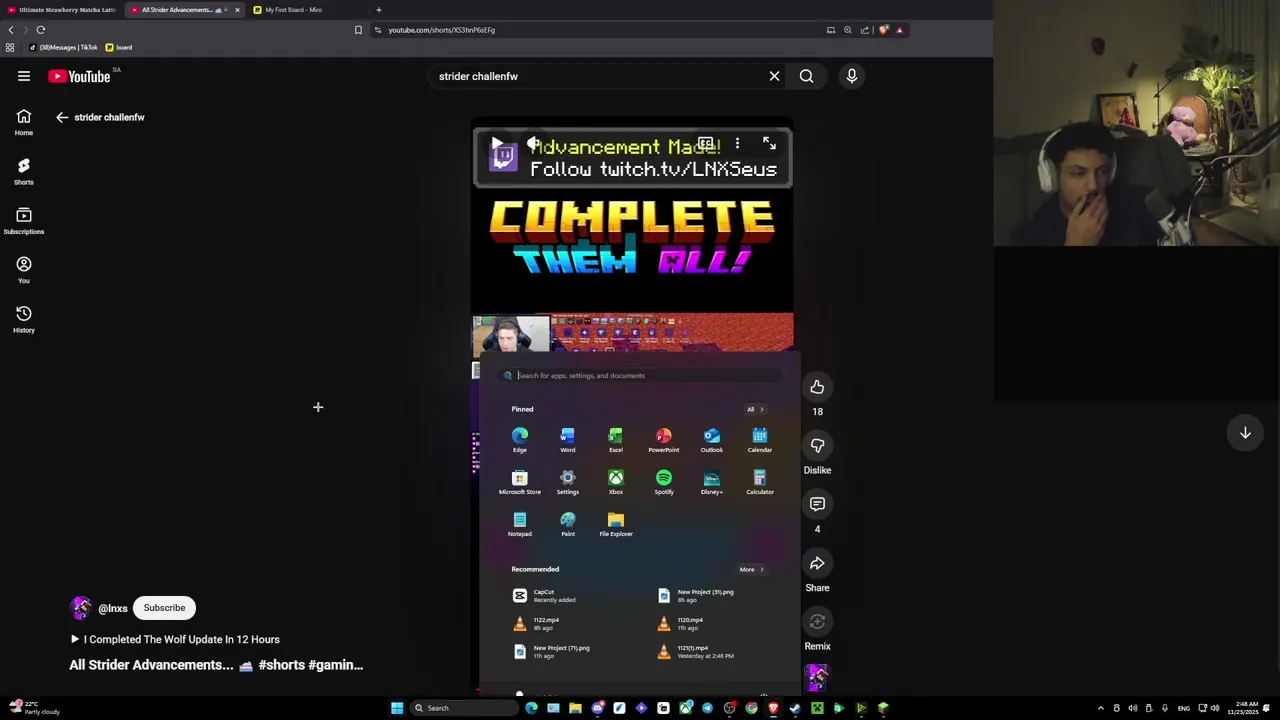Open Edge from the taskbar
The height and width of the screenshot is (720, 1280).
pos(531,708)
